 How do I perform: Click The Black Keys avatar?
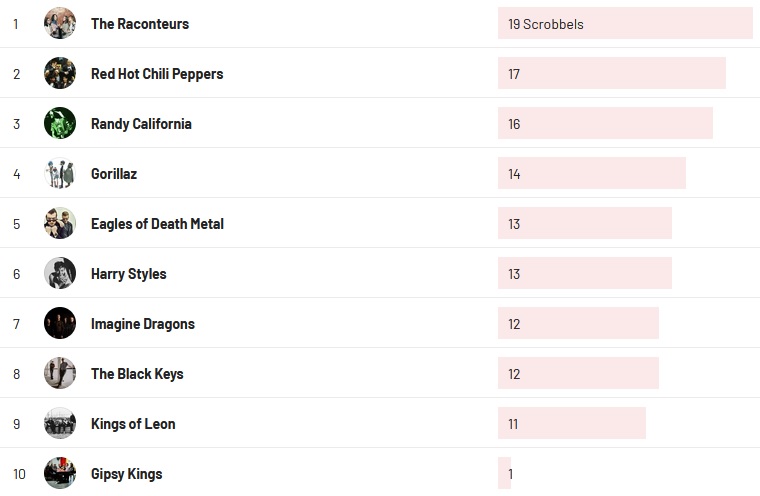click(x=60, y=373)
